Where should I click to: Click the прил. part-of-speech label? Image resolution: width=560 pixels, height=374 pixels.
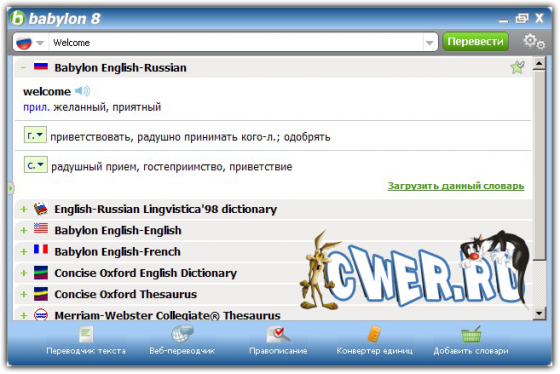36,107
